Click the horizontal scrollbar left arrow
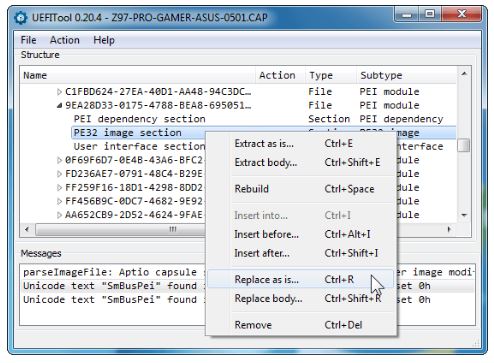 27,229
